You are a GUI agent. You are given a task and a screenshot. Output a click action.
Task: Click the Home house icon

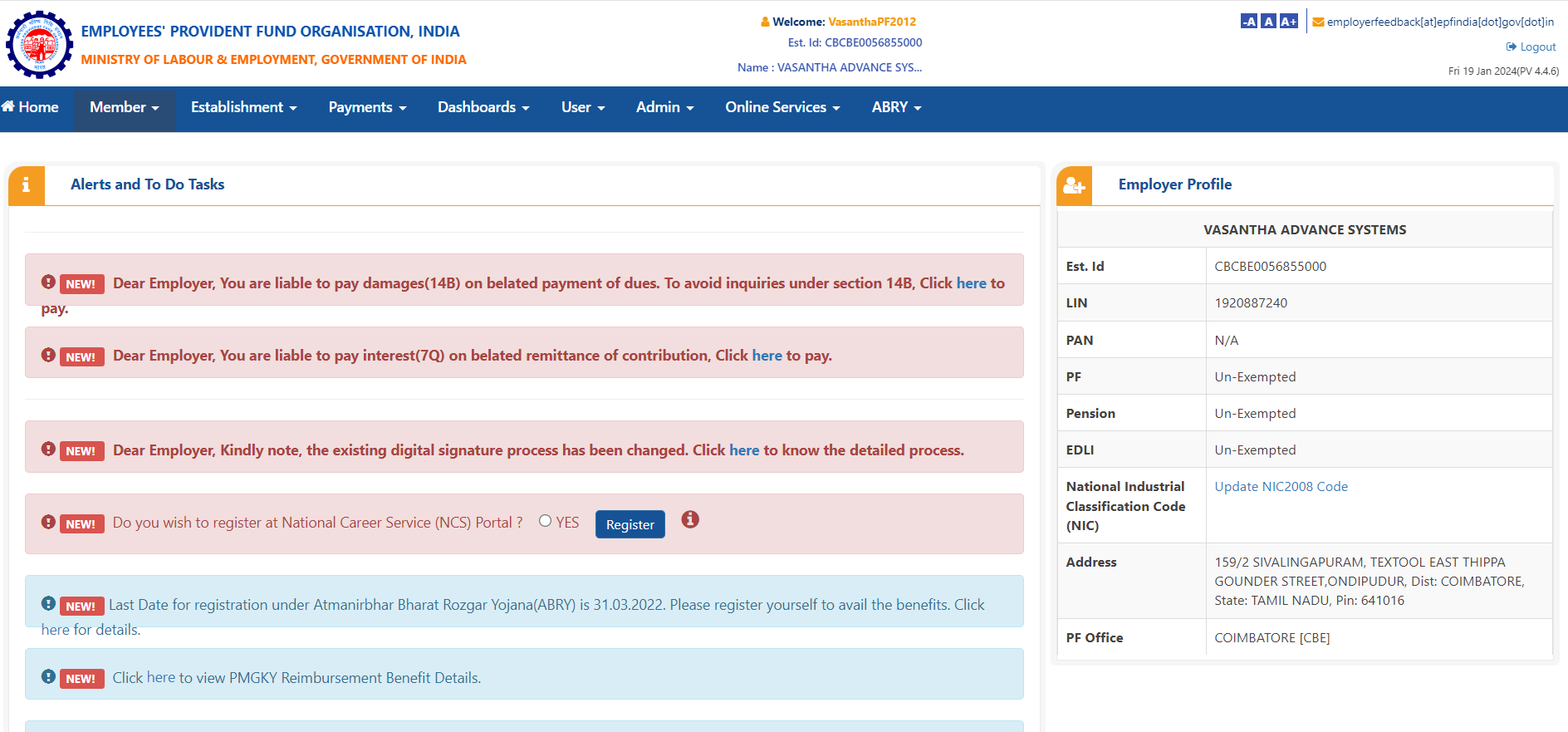8,106
